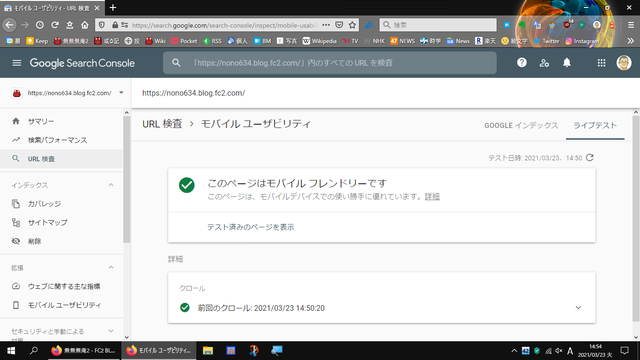This screenshot has height=360, width=640.
Task: Open Firefox history clock icon
Action: tap(40, 25)
